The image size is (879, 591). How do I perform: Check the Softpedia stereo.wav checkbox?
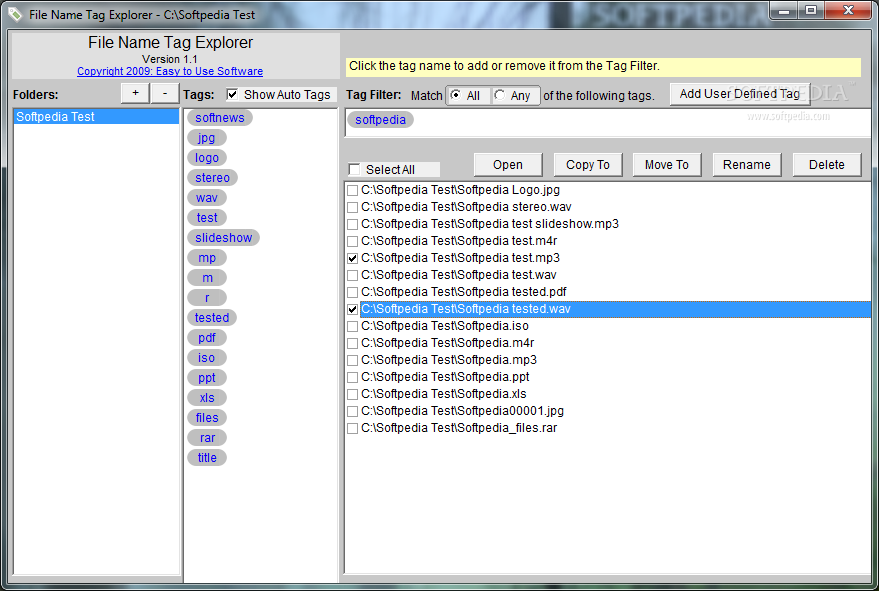click(352, 207)
